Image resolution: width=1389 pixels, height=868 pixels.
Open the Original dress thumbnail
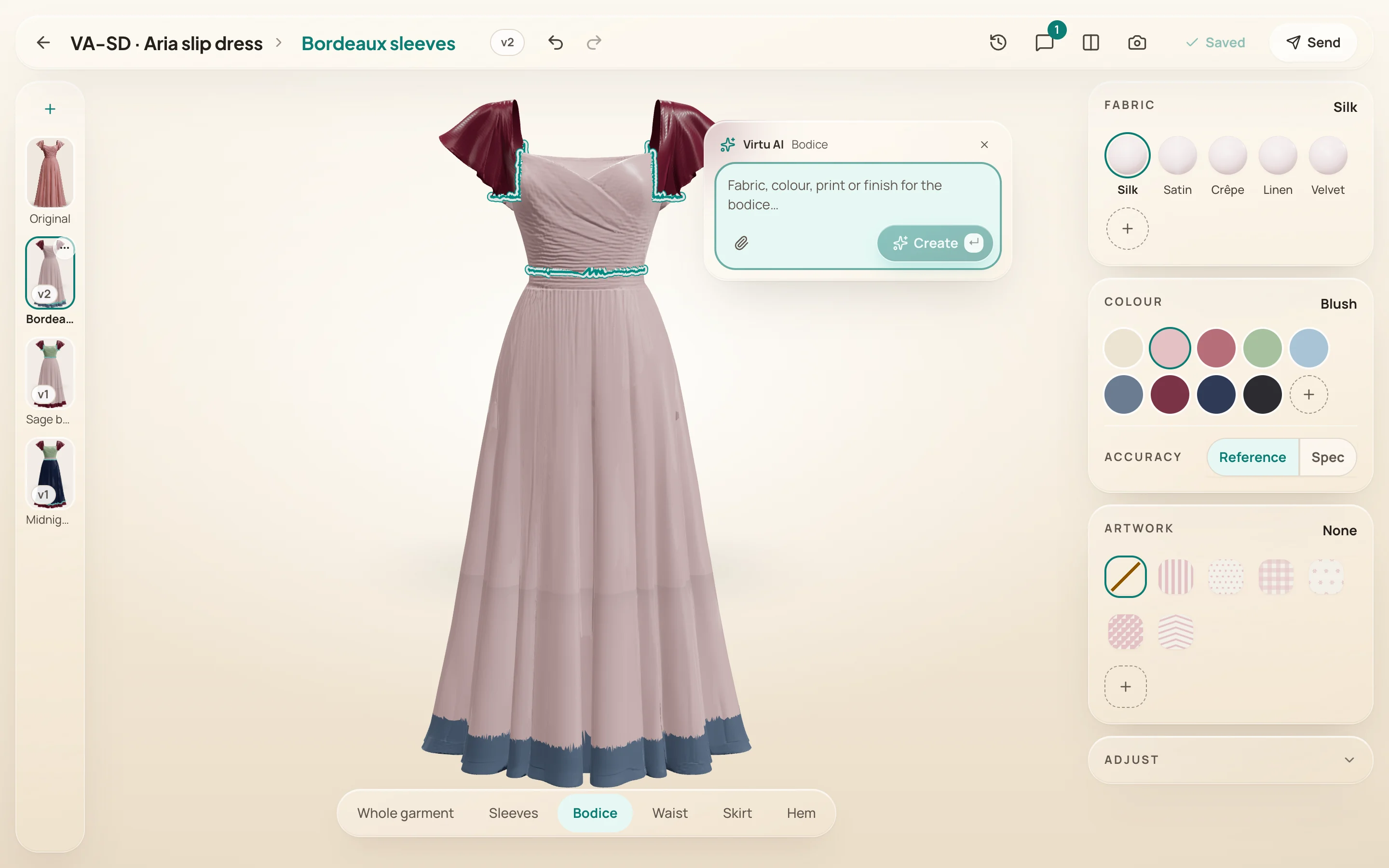[x=50, y=172]
